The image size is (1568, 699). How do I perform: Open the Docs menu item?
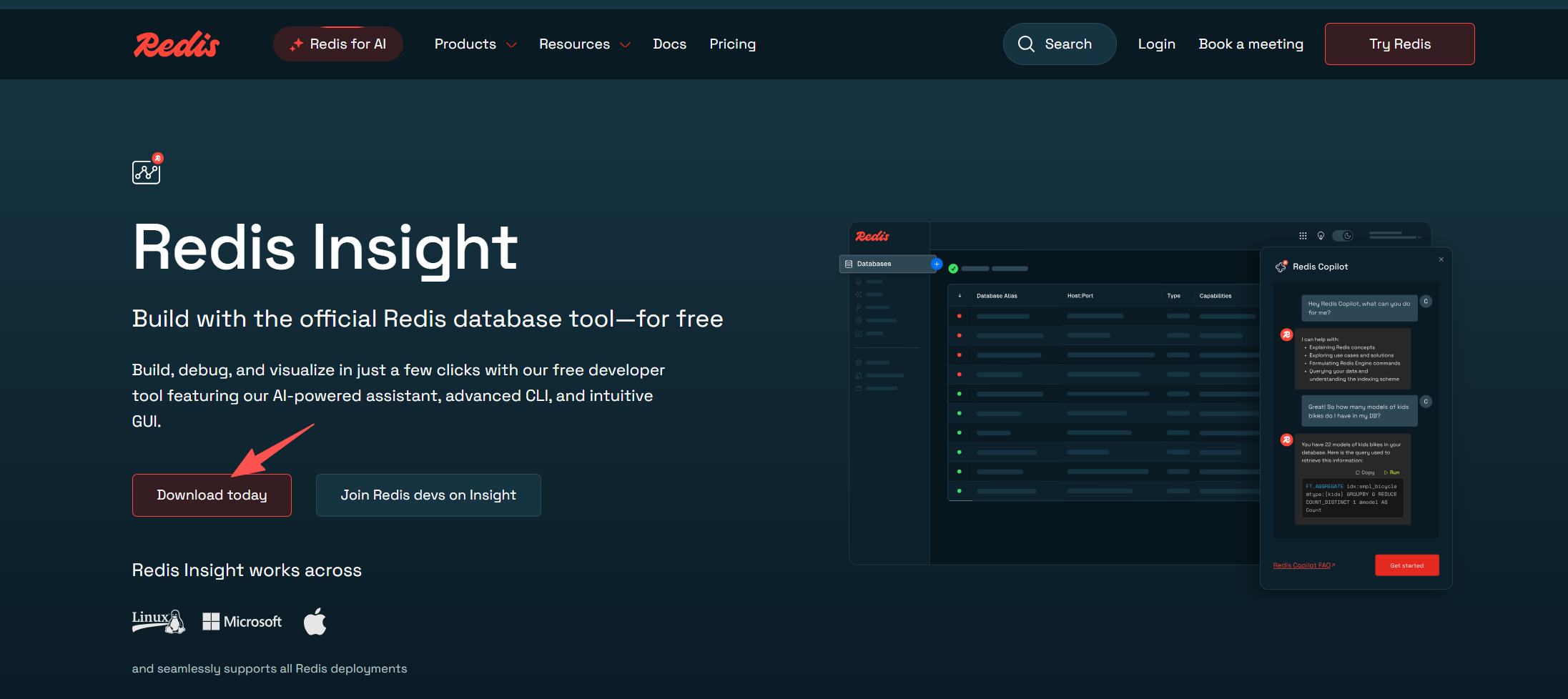click(669, 44)
